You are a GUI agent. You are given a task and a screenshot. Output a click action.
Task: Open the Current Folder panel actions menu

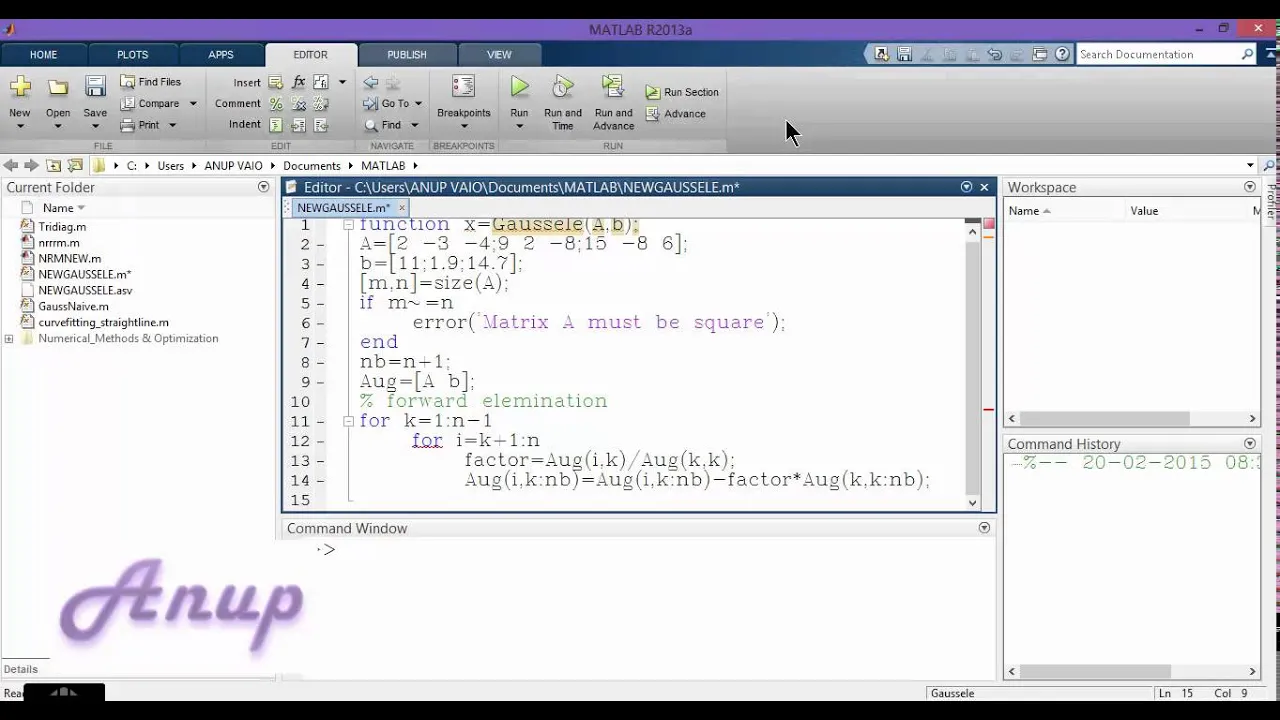(x=264, y=187)
